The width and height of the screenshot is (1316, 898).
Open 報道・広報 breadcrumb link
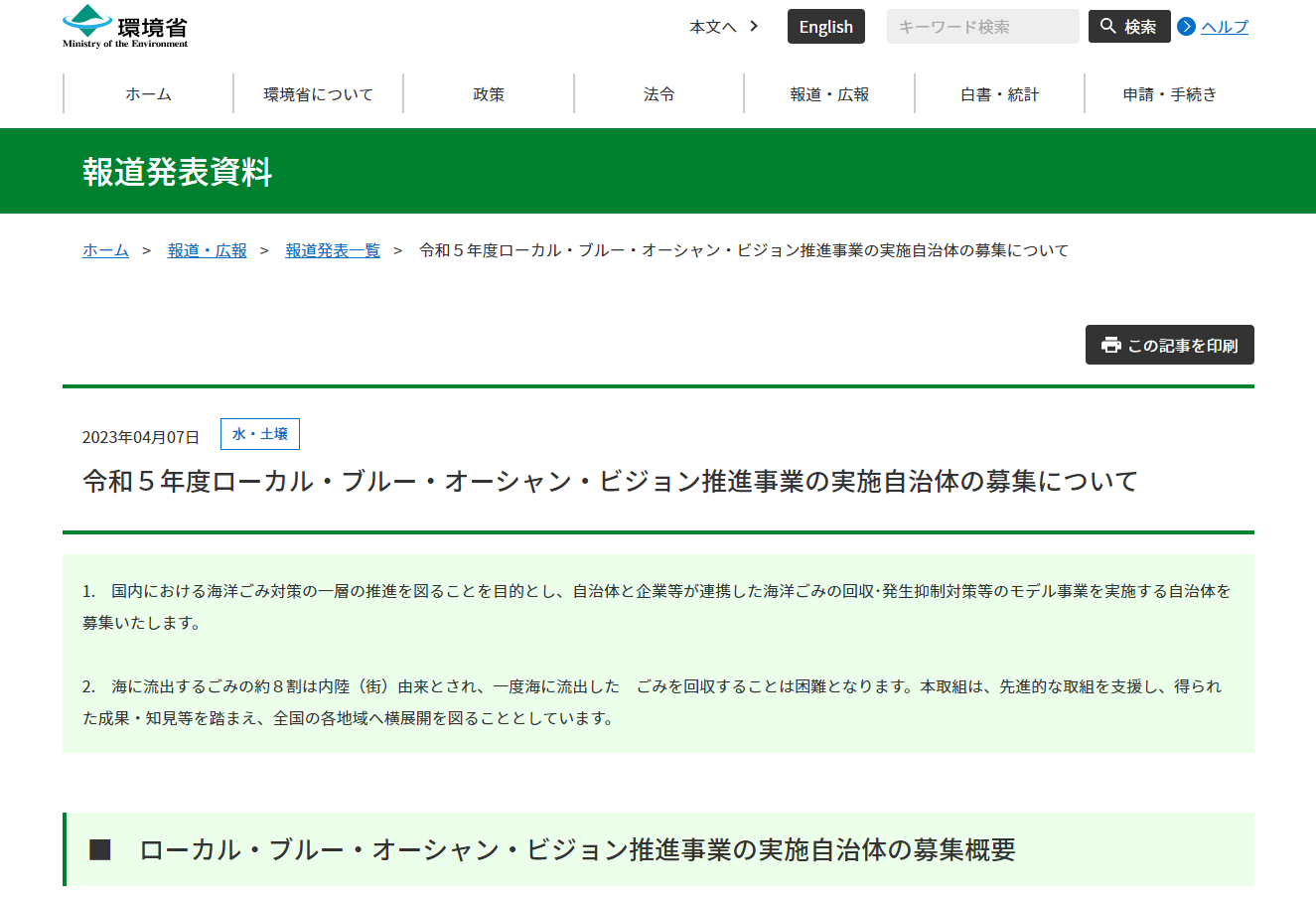tap(207, 250)
